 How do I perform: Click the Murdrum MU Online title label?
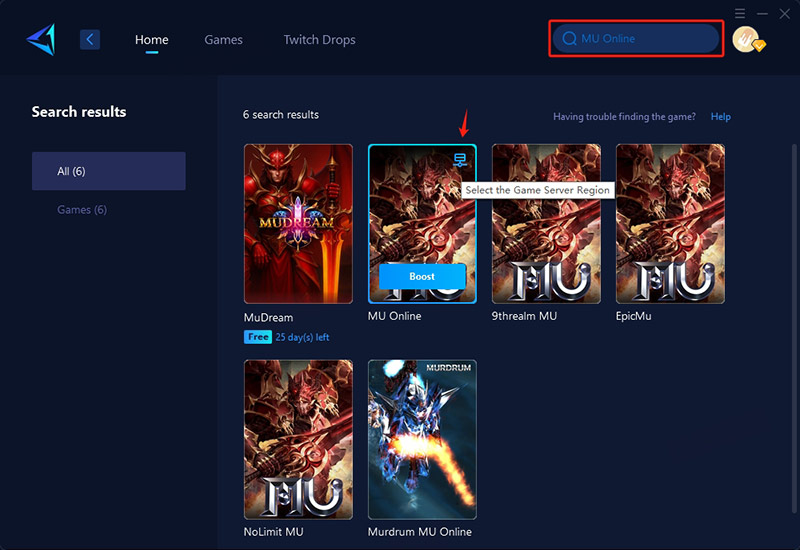pyautogui.click(x=420, y=532)
